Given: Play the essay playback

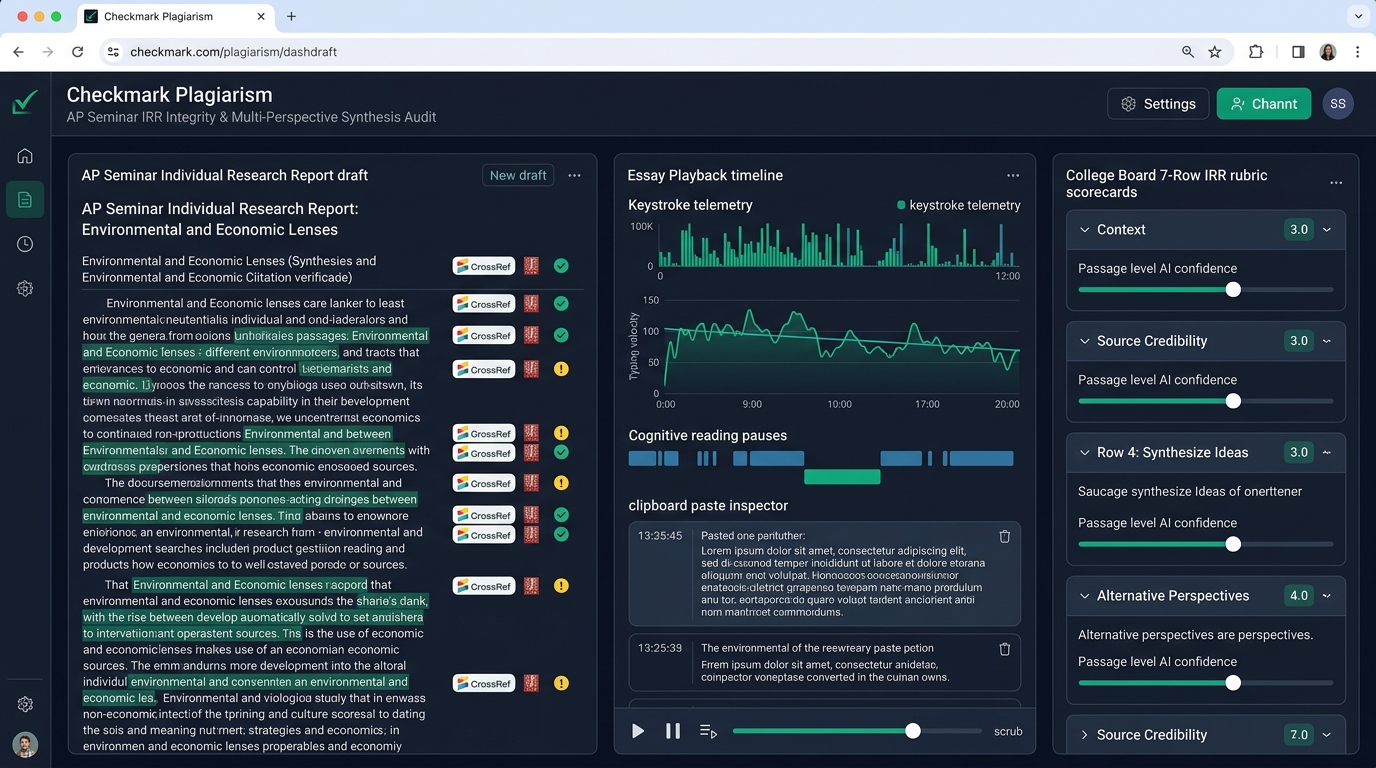Looking at the screenshot, I should point(638,731).
